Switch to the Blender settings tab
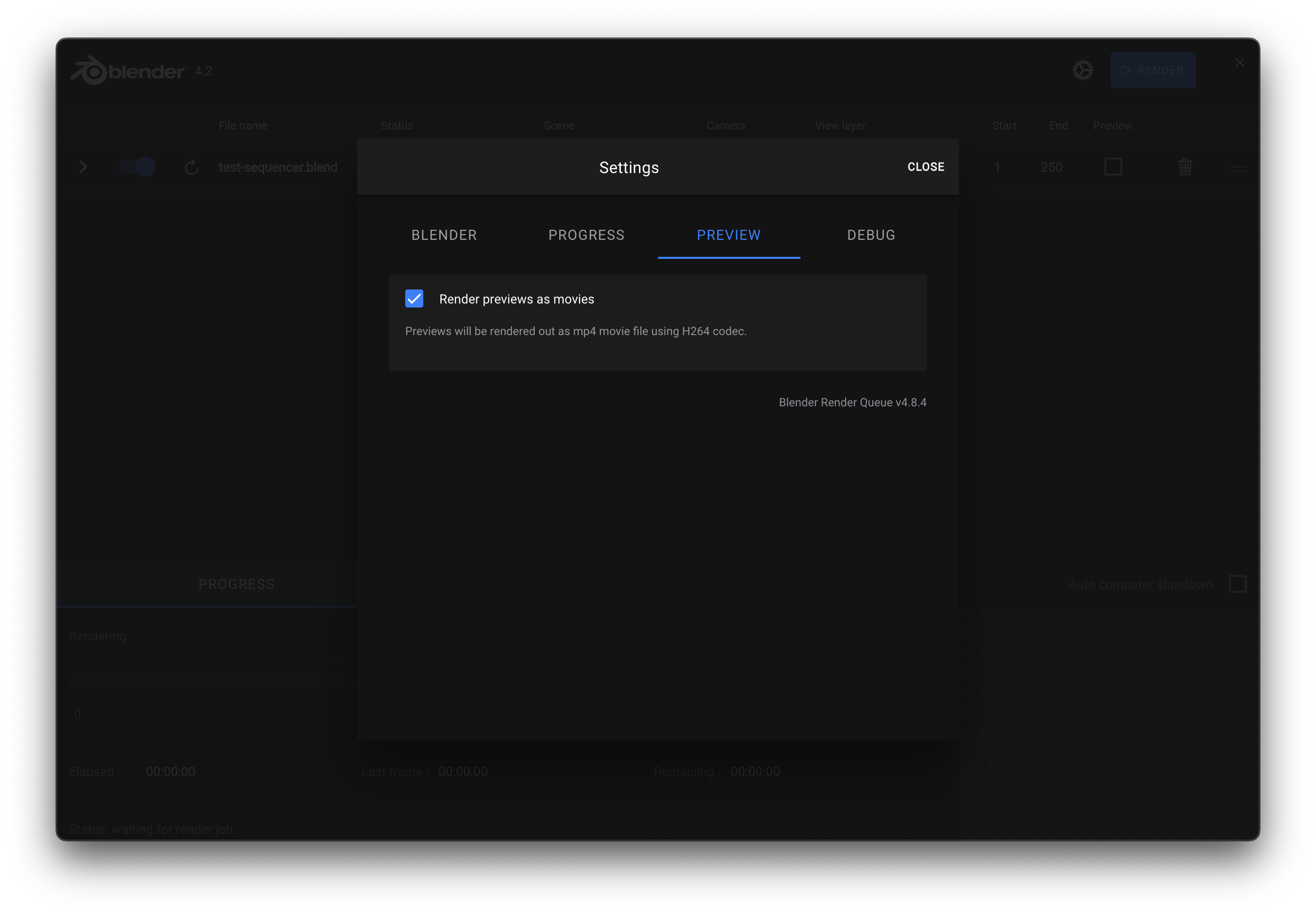This screenshot has width=1316, height=915. pos(444,235)
